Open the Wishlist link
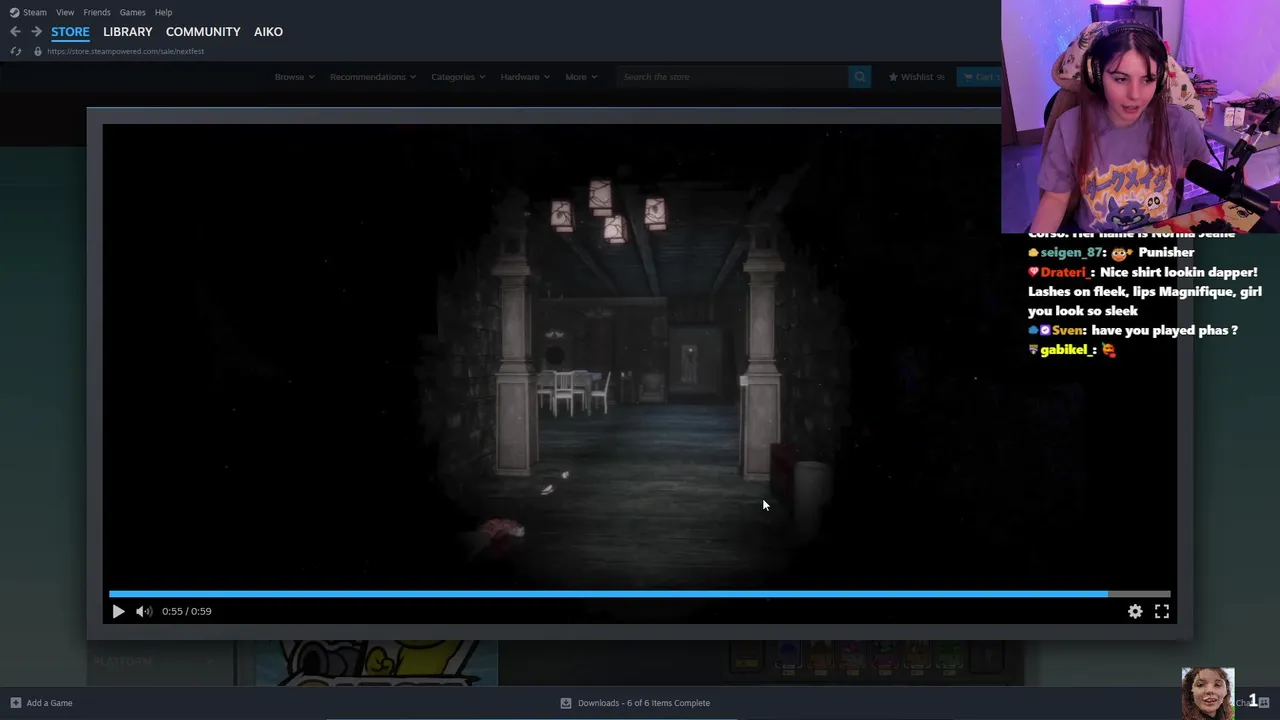 point(916,77)
